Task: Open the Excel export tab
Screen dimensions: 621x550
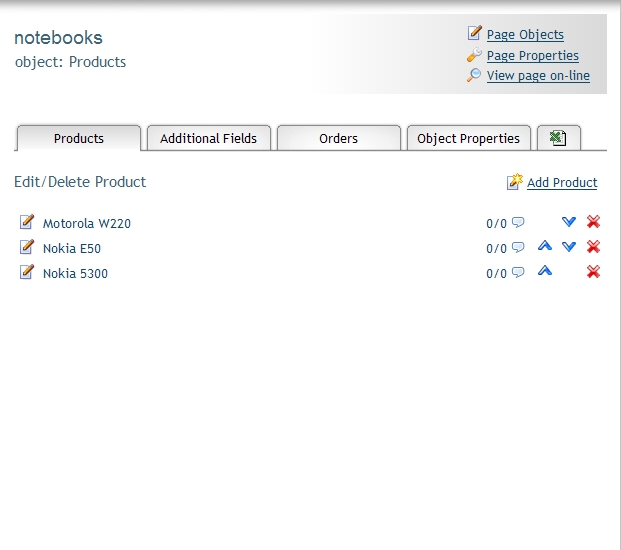Action: point(559,138)
